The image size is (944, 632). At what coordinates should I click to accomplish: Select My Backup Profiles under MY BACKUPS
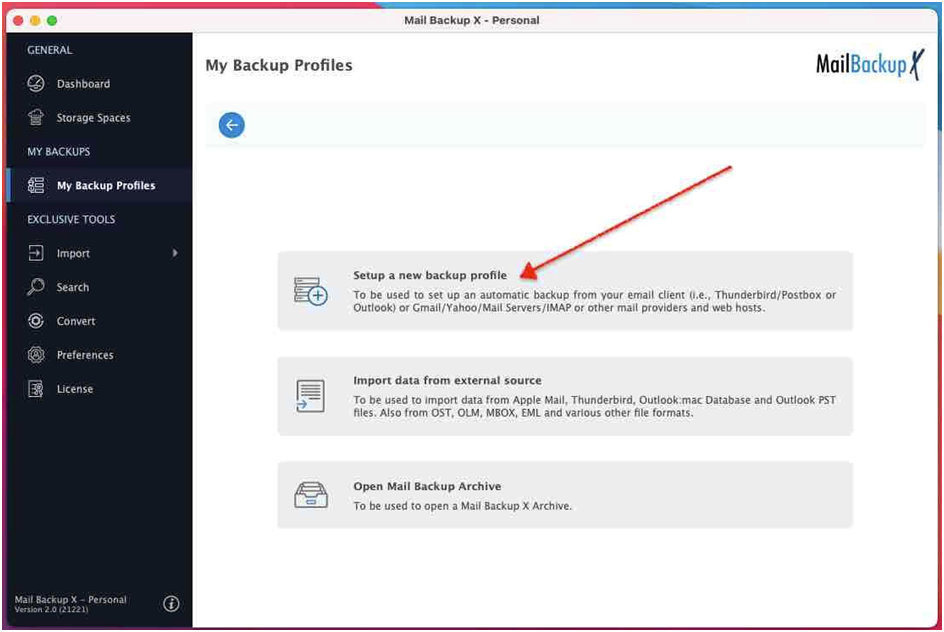point(104,185)
